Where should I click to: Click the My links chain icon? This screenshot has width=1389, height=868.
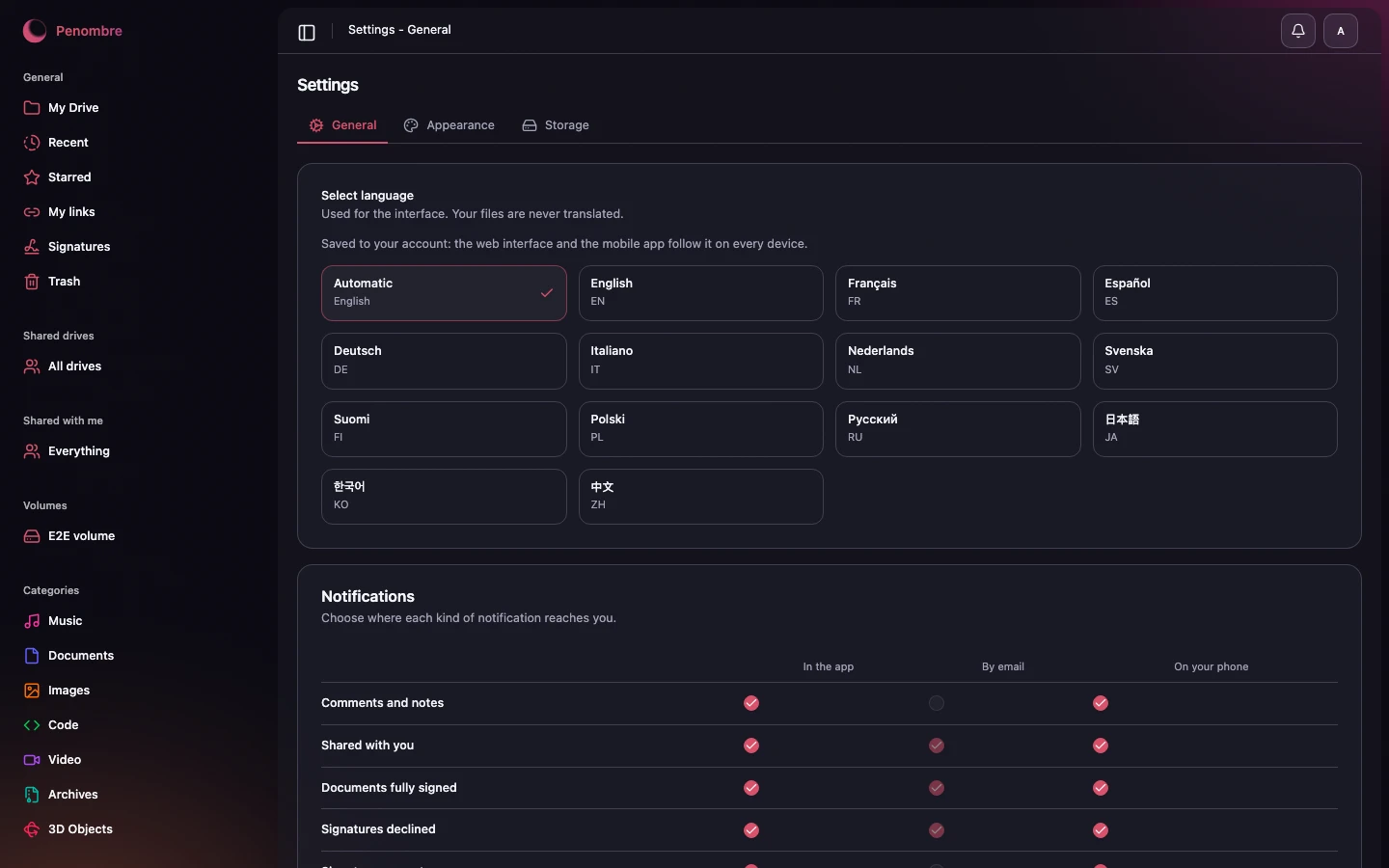click(x=32, y=212)
